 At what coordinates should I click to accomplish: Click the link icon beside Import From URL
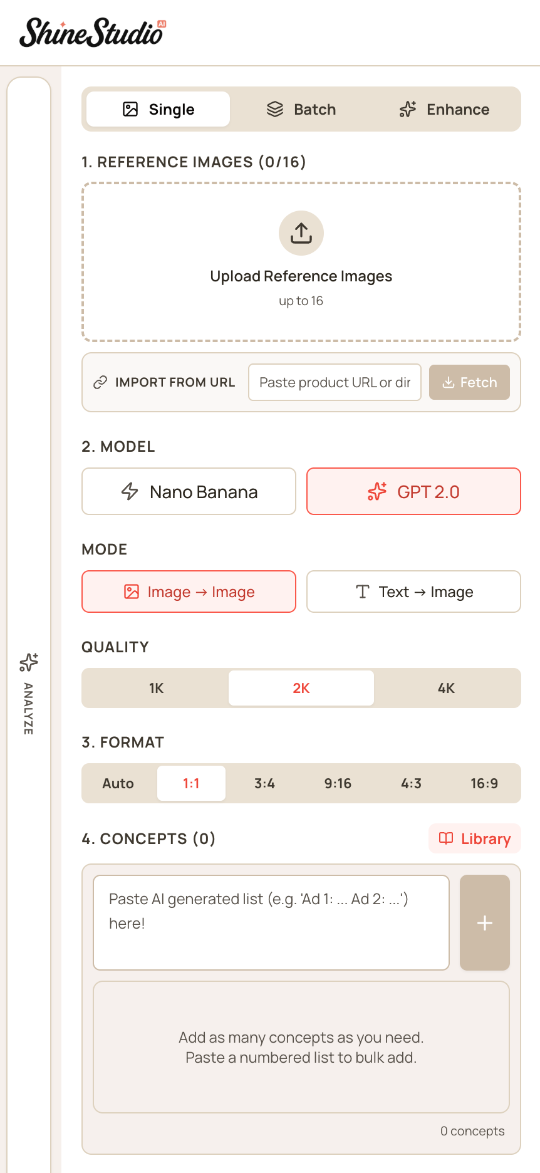click(x=99, y=382)
